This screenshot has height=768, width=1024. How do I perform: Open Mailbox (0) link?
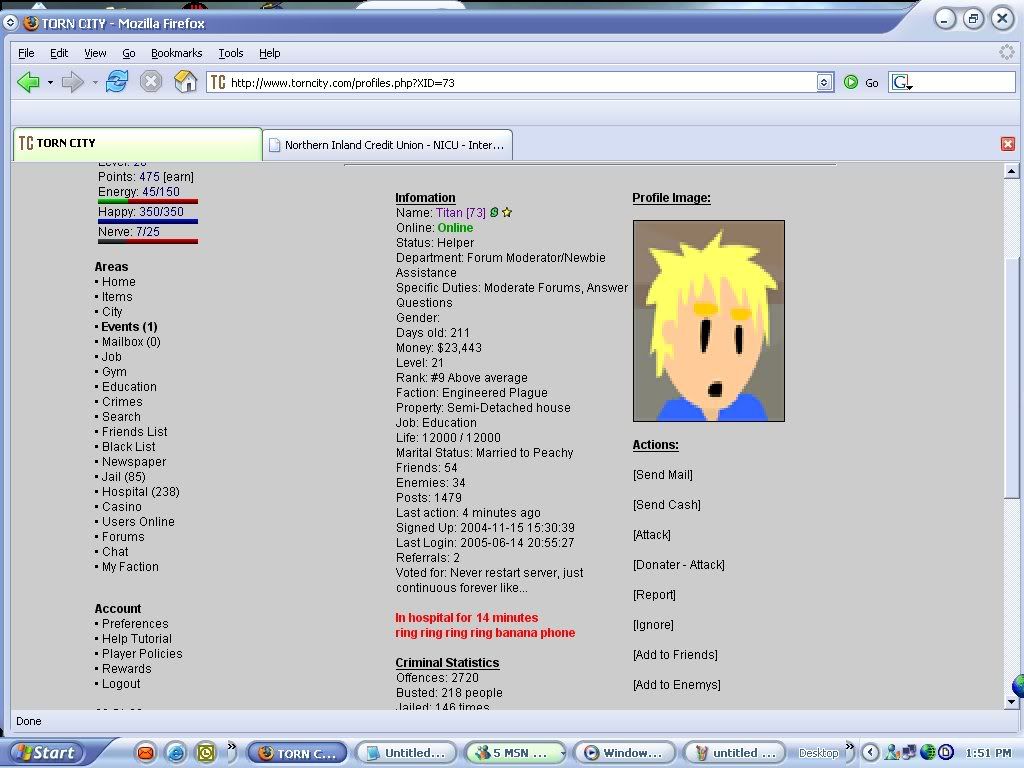click(x=131, y=342)
